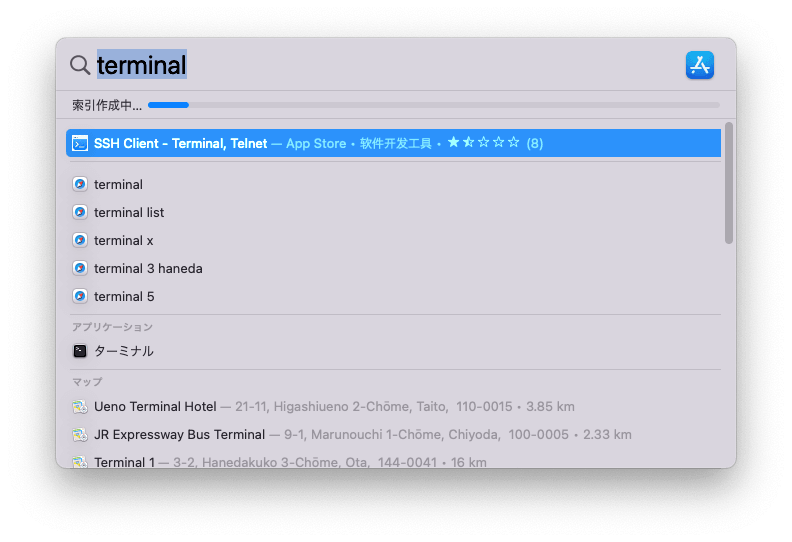Choose the "terminal 3 haneda" suggestion
Viewport: 792px width, 542px height.
pyautogui.click(x=393, y=268)
